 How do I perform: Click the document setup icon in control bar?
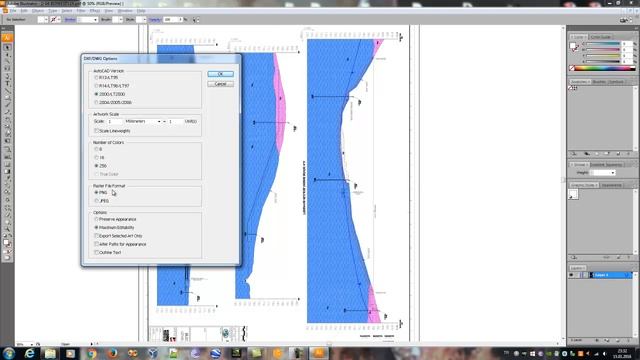pyautogui.click(x=196, y=20)
